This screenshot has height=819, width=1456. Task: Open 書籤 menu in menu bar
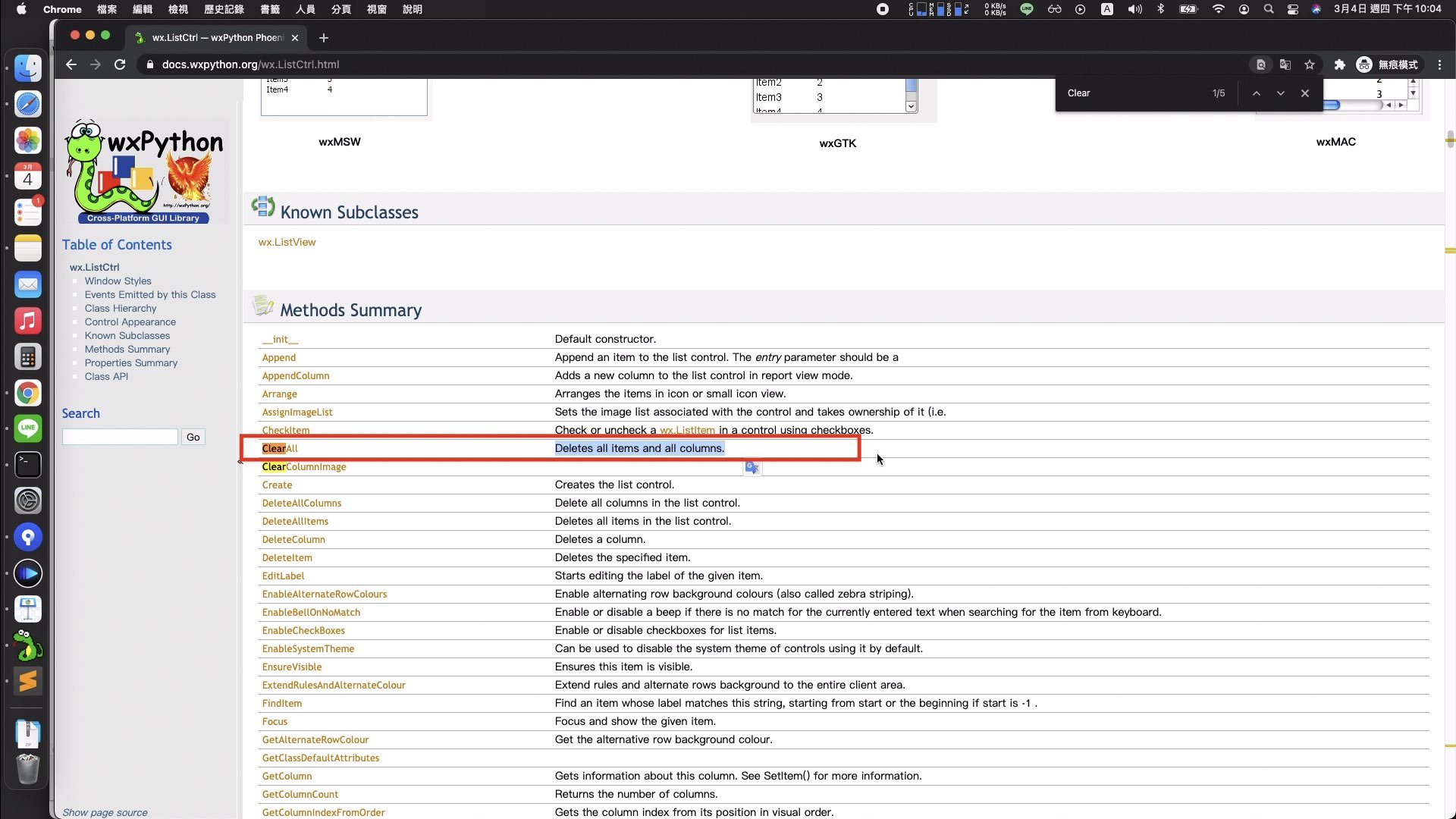click(270, 9)
